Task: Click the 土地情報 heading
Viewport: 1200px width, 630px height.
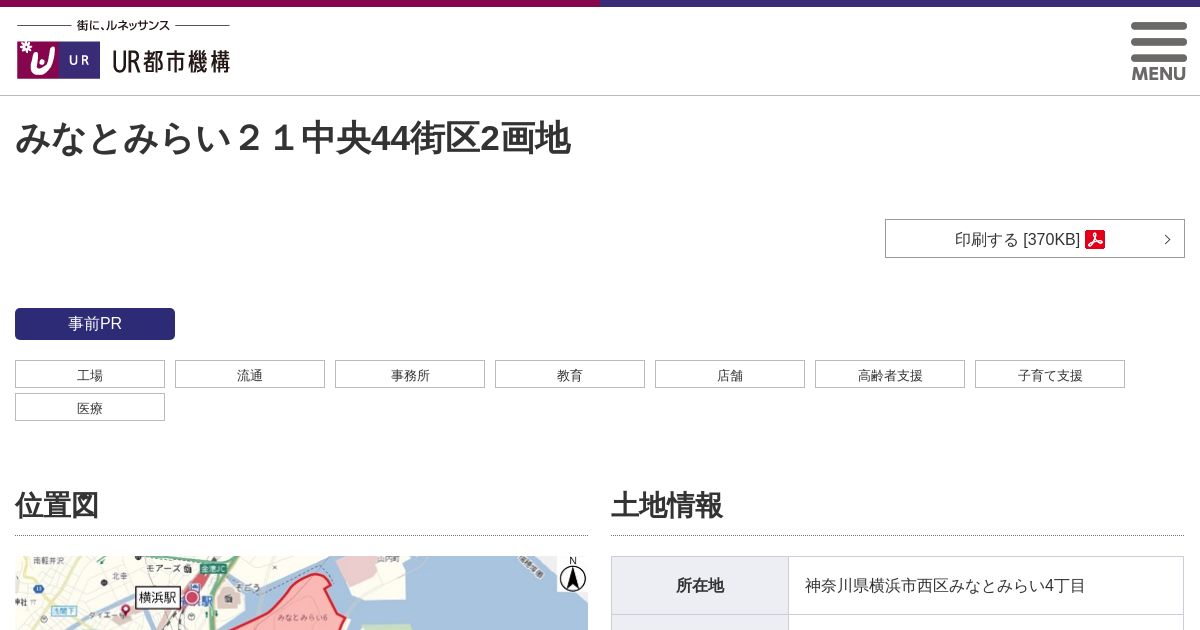Action: tap(667, 505)
